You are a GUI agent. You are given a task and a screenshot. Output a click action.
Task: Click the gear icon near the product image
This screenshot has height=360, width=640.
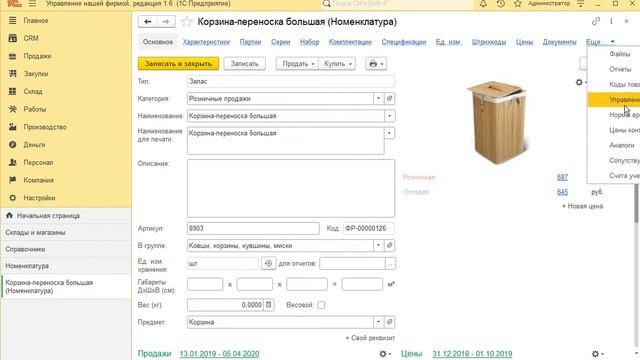580,82
